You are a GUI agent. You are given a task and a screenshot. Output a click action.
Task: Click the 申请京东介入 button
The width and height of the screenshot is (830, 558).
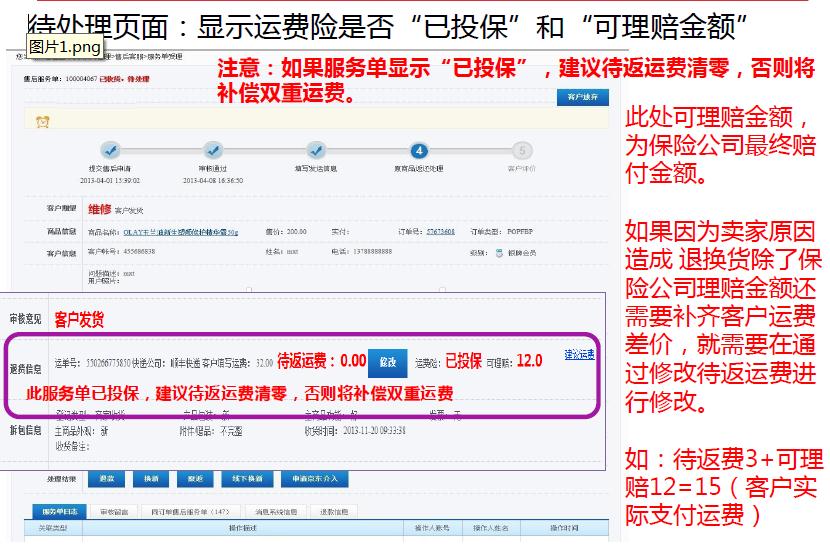tap(314, 479)
